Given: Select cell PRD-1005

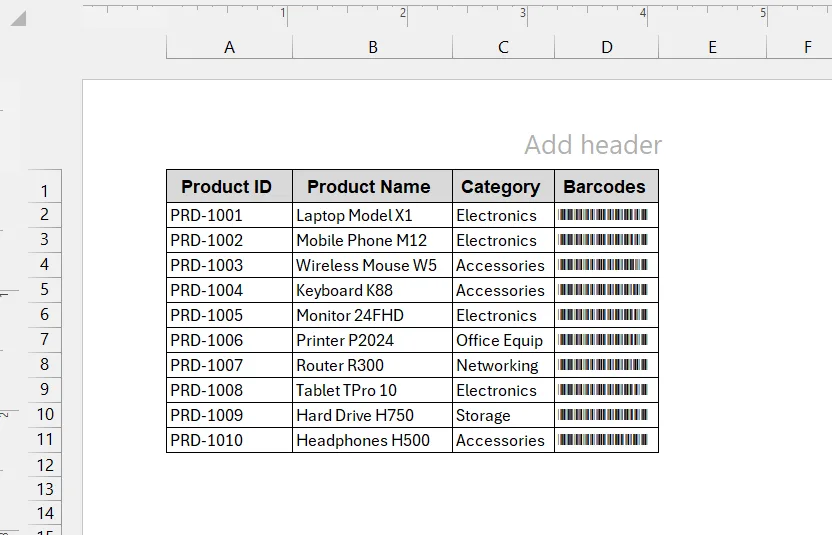Looking at the screenshot, I should point(229,315).
